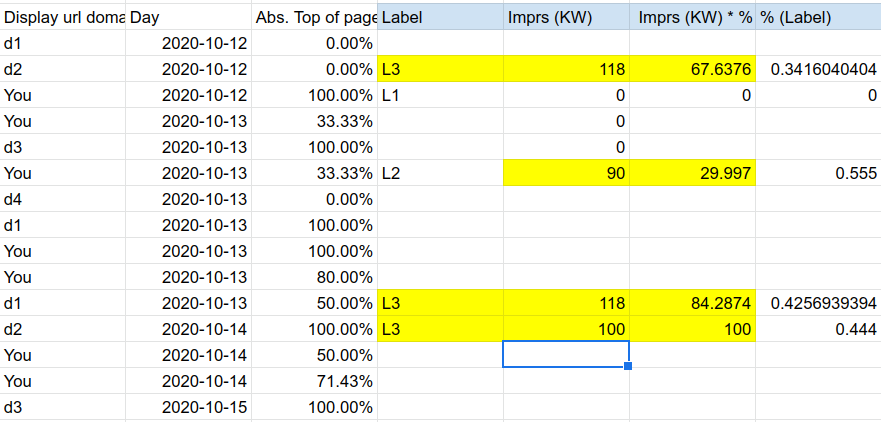Click the yellow cell containing 67.6376
This screenshot has height=422, width=881.
tap(692, 69)
